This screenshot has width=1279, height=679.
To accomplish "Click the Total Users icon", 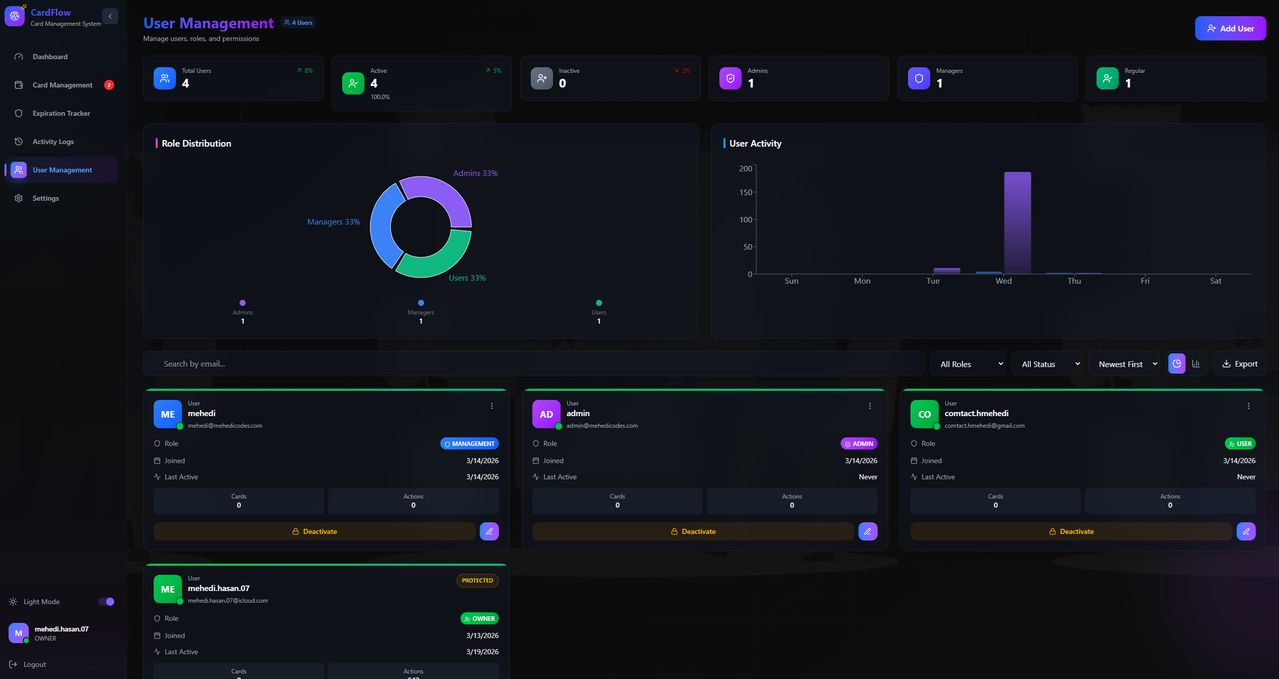I will [165, 78].
